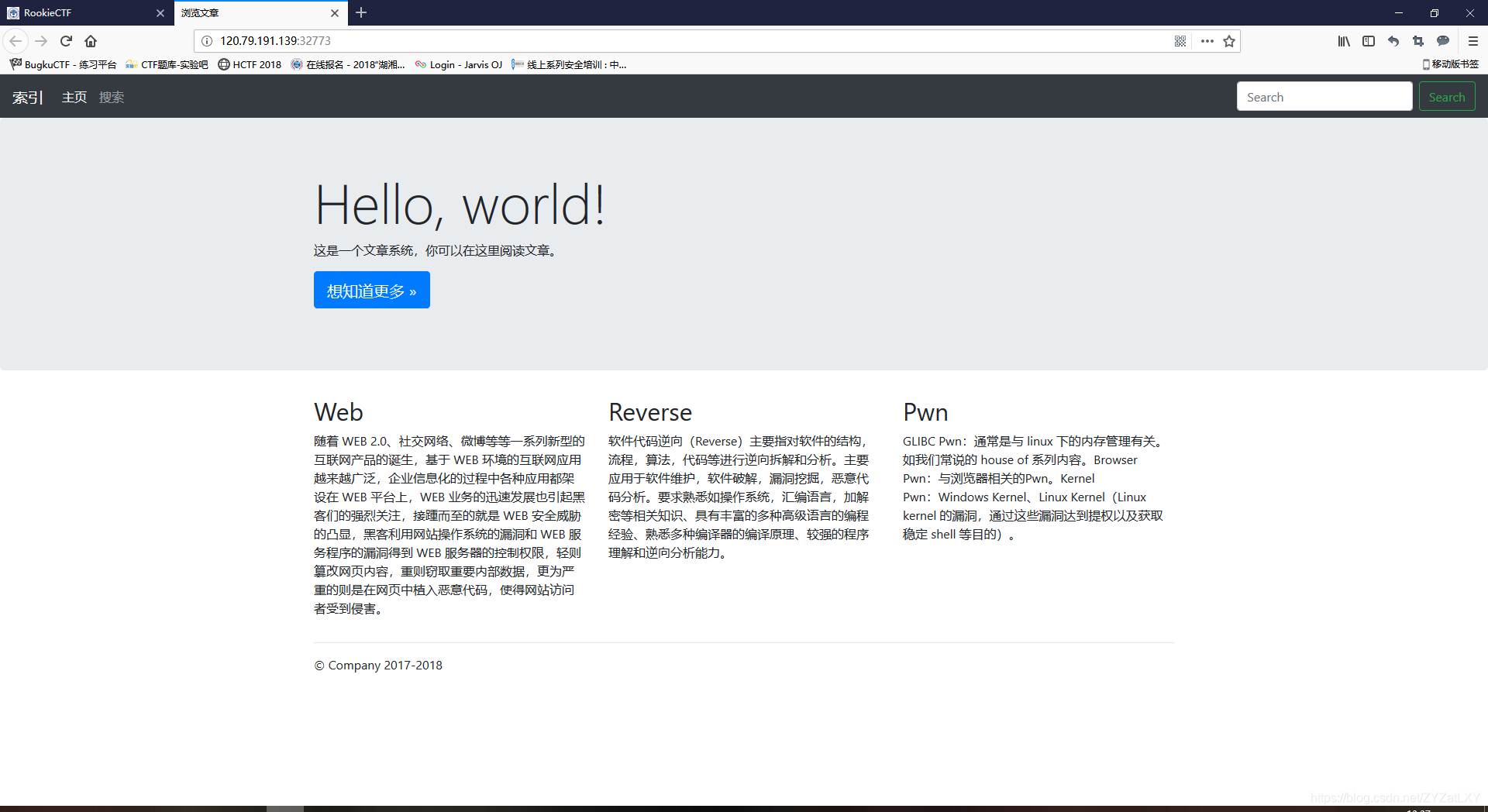Open 搜索 in the navbar

[x=112, y=97]
